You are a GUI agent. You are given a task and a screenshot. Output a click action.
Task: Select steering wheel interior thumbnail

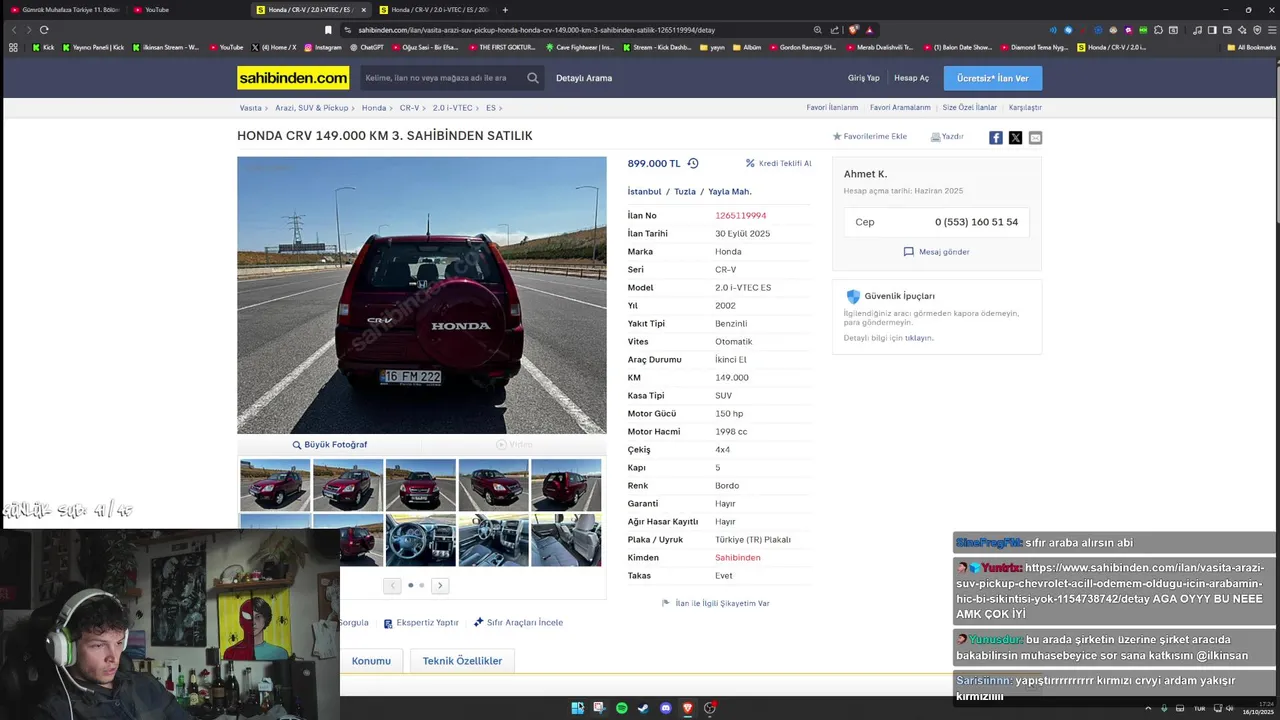tap(421, 540)
